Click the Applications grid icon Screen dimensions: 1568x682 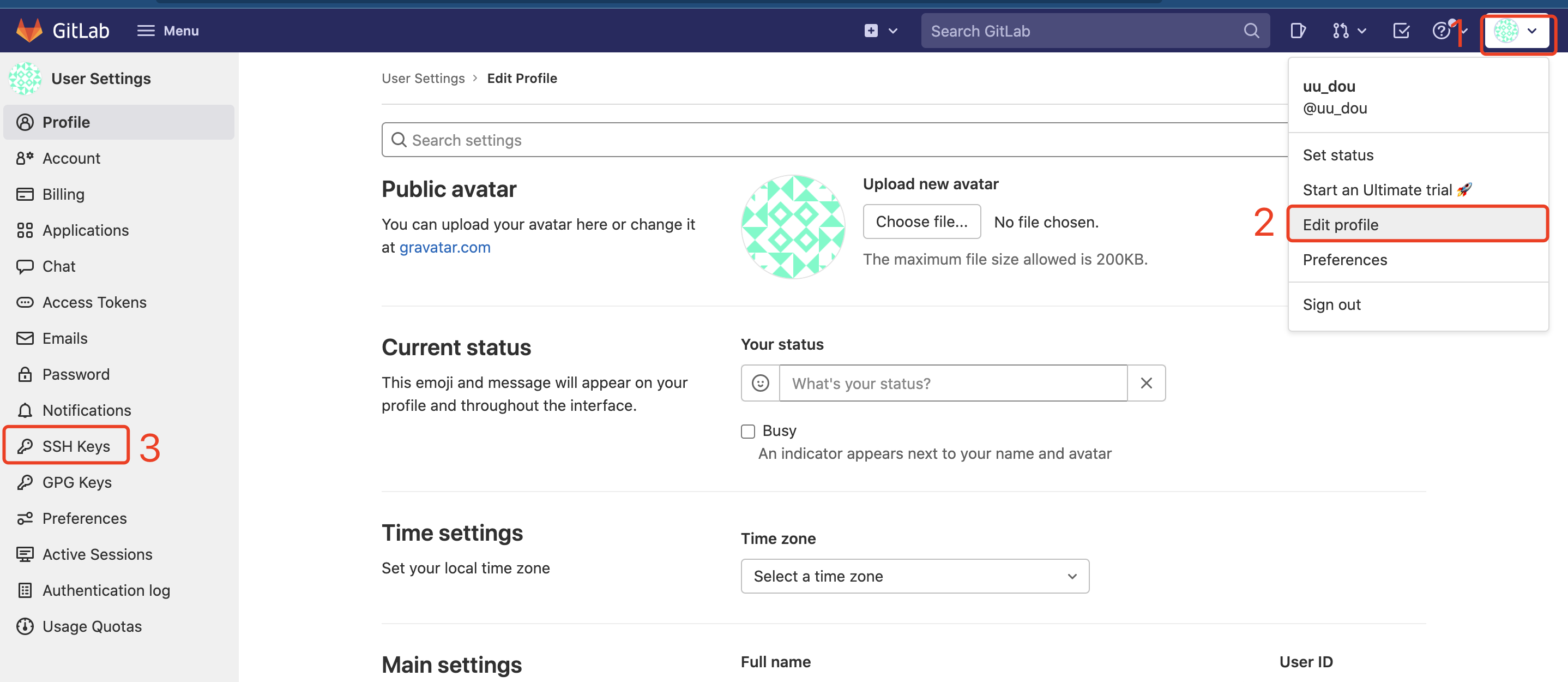pos(25,230)
